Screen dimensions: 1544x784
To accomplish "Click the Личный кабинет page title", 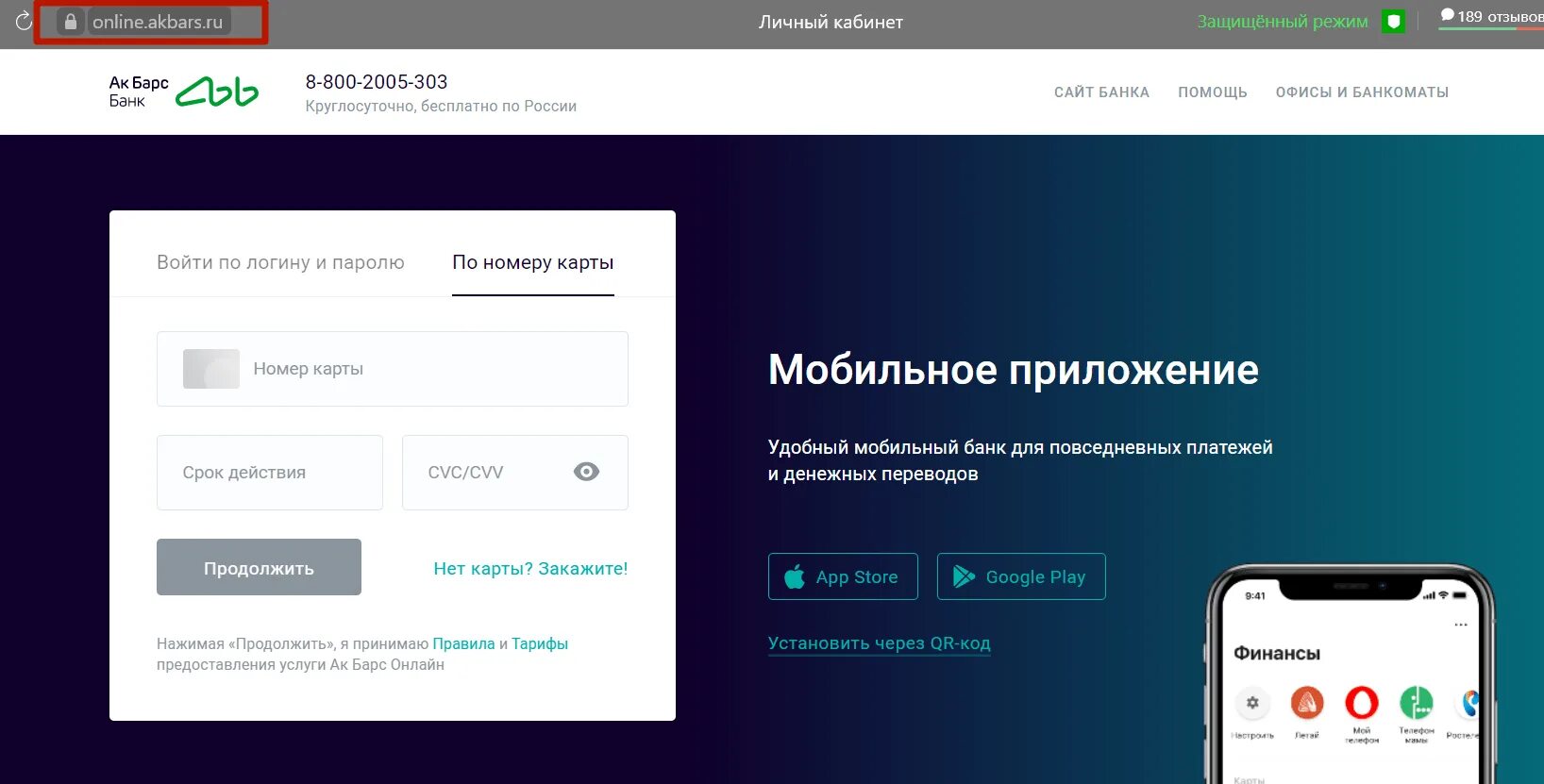I will pyautogui.click(x=831, y=22).
